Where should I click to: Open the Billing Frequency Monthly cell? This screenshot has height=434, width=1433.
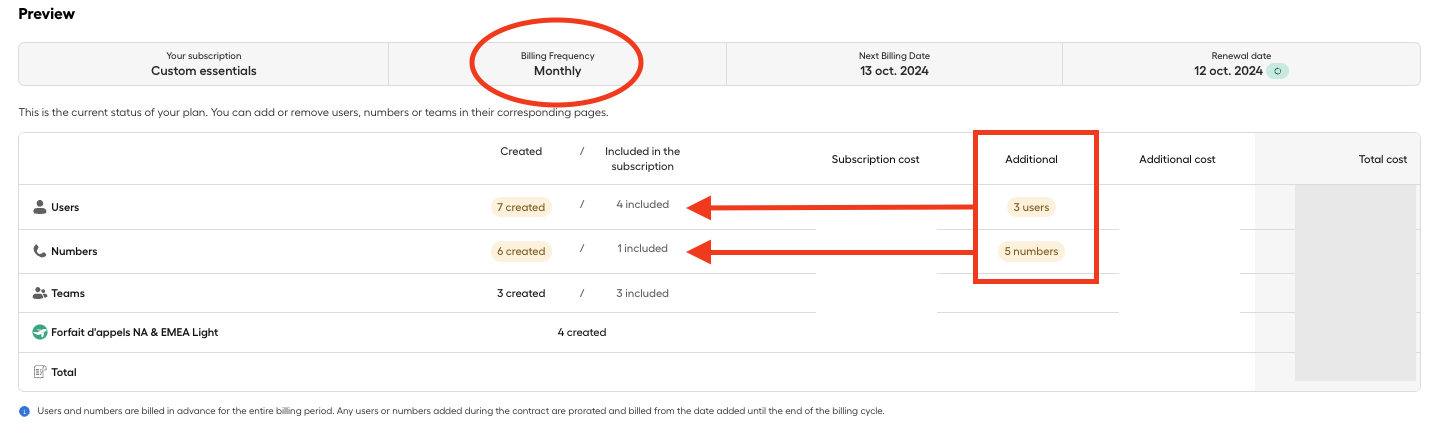point(557,64)
